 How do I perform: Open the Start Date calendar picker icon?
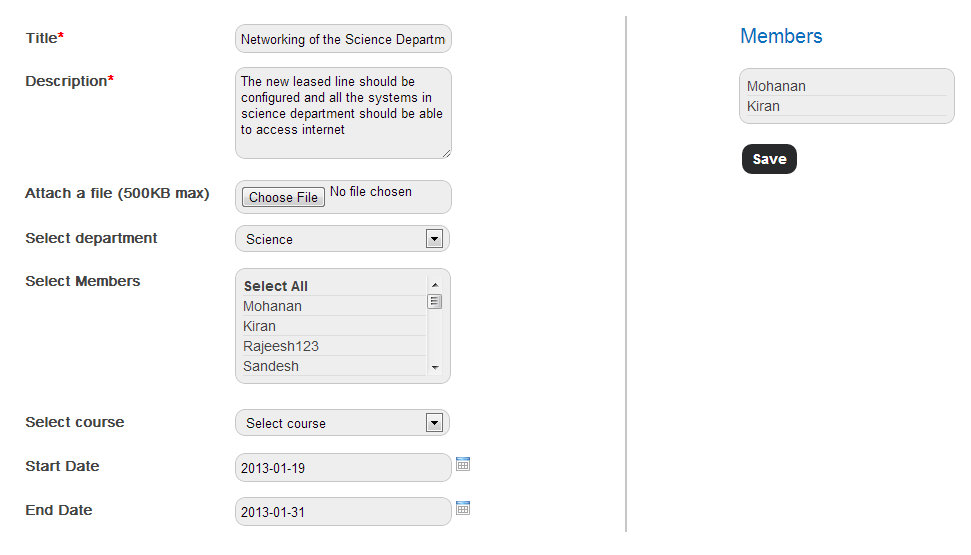click(x=463, y=464)
